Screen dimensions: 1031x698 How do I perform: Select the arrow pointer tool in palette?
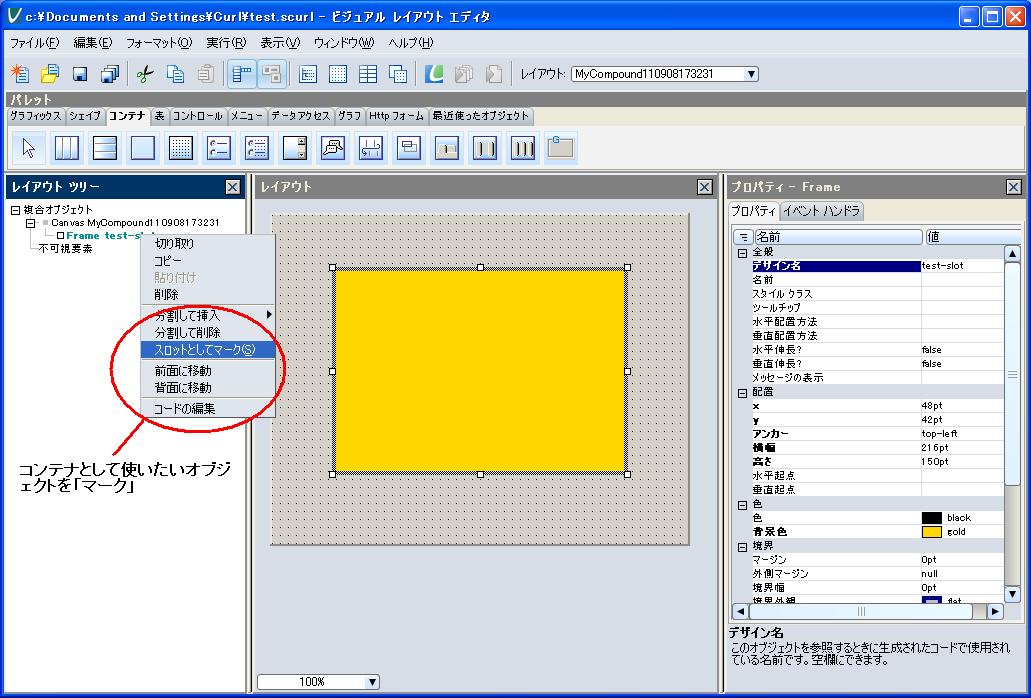point(29,148)
